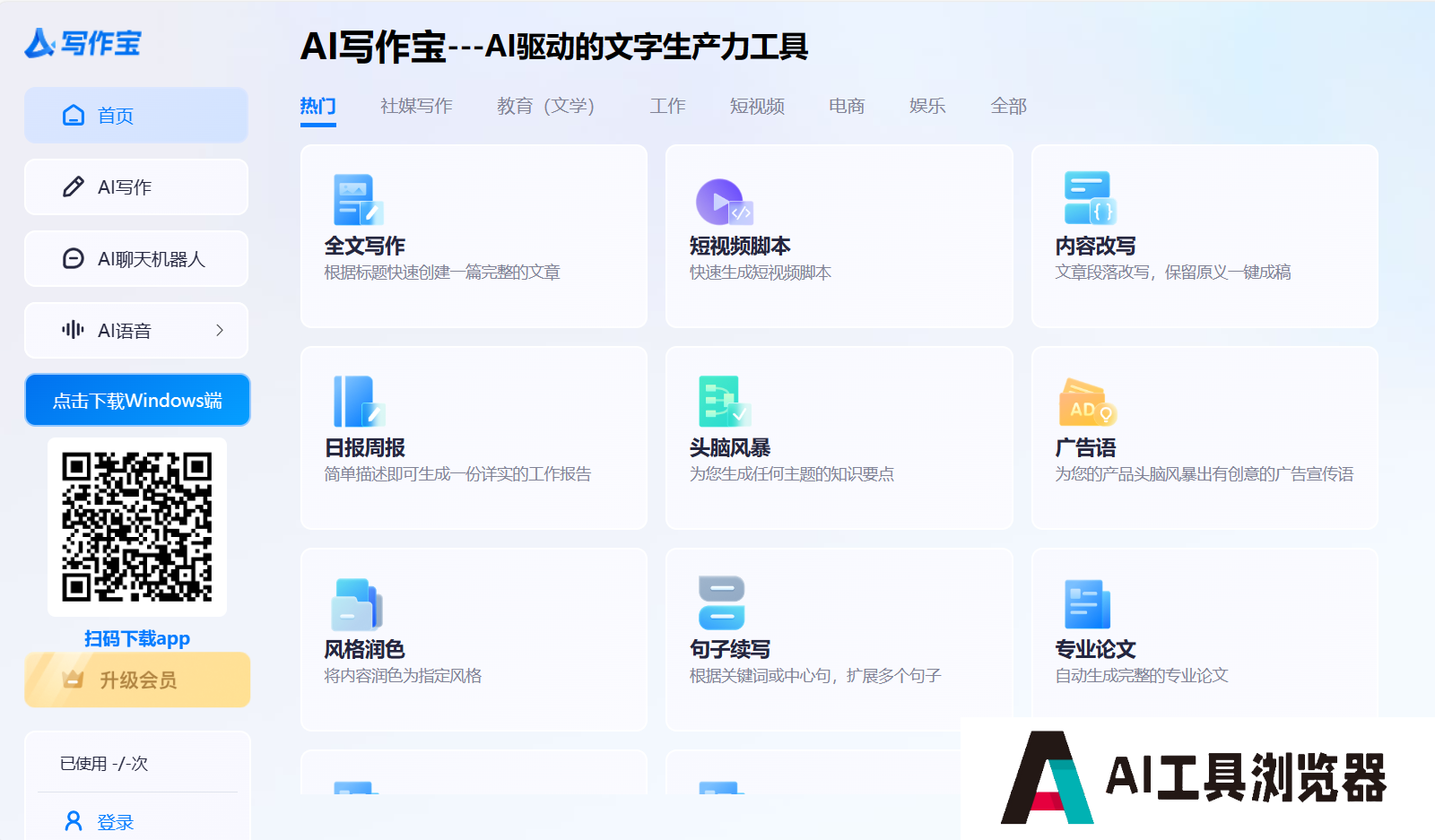Open the 全文写作 card title
The image size is (1435, 840).
click(364, 246)
